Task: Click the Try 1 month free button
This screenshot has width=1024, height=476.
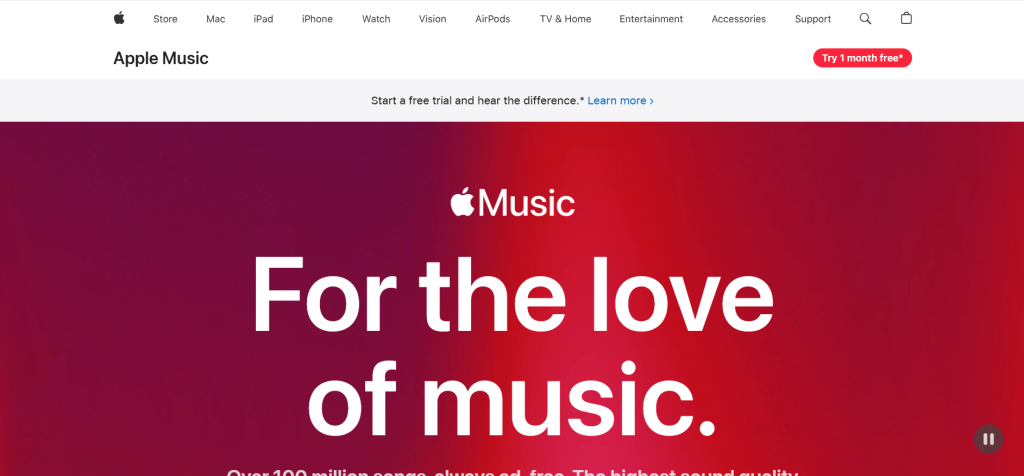Action: click(862, 58)
